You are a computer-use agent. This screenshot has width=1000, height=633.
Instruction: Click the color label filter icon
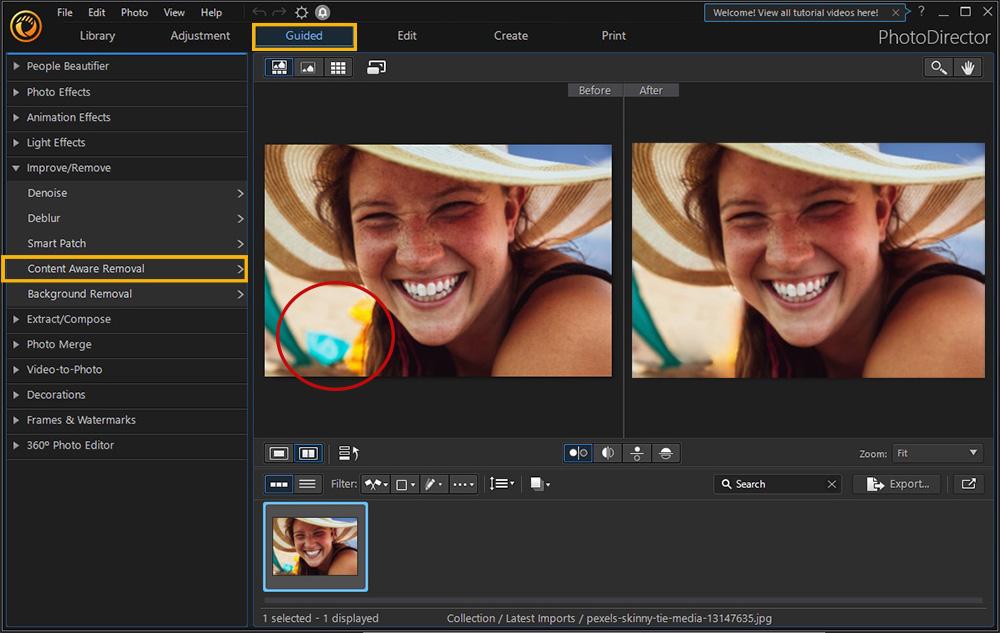404,484
